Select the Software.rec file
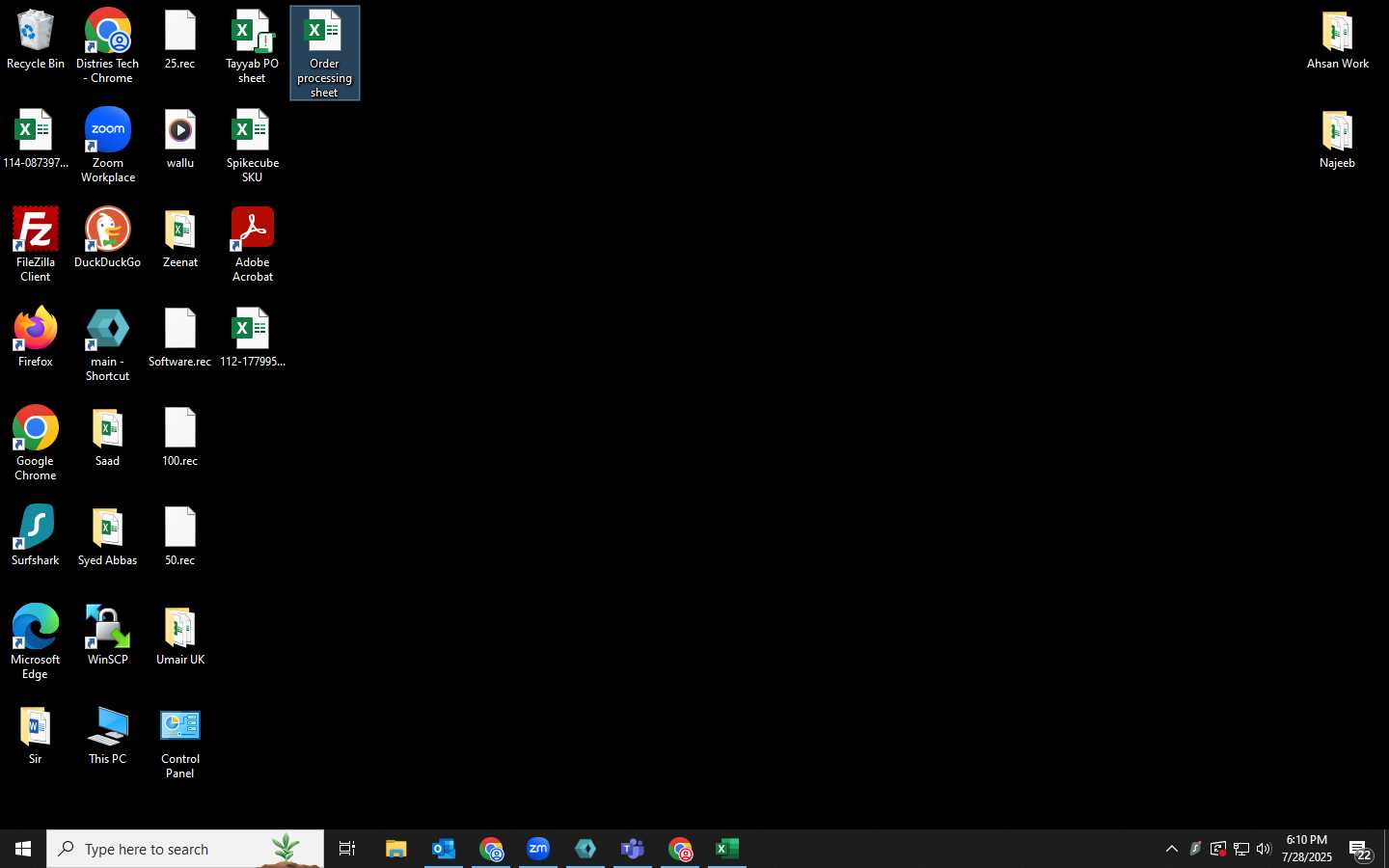This screenshot has height=868, width=1389. 180,338
